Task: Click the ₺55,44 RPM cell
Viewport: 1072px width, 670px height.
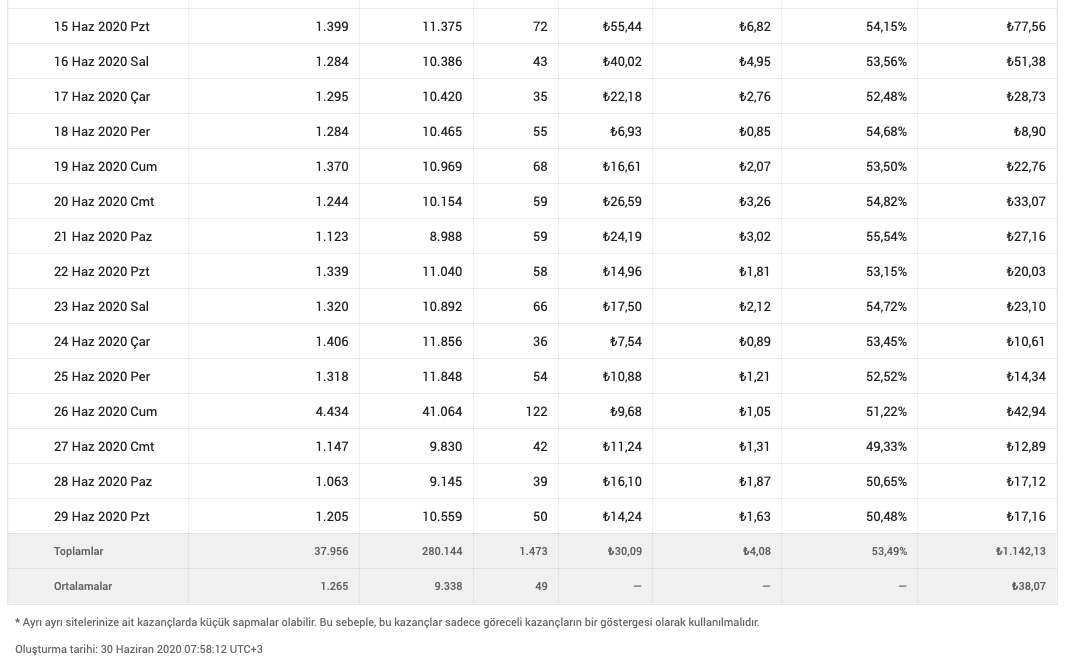Action: click(x=622, y=27)
